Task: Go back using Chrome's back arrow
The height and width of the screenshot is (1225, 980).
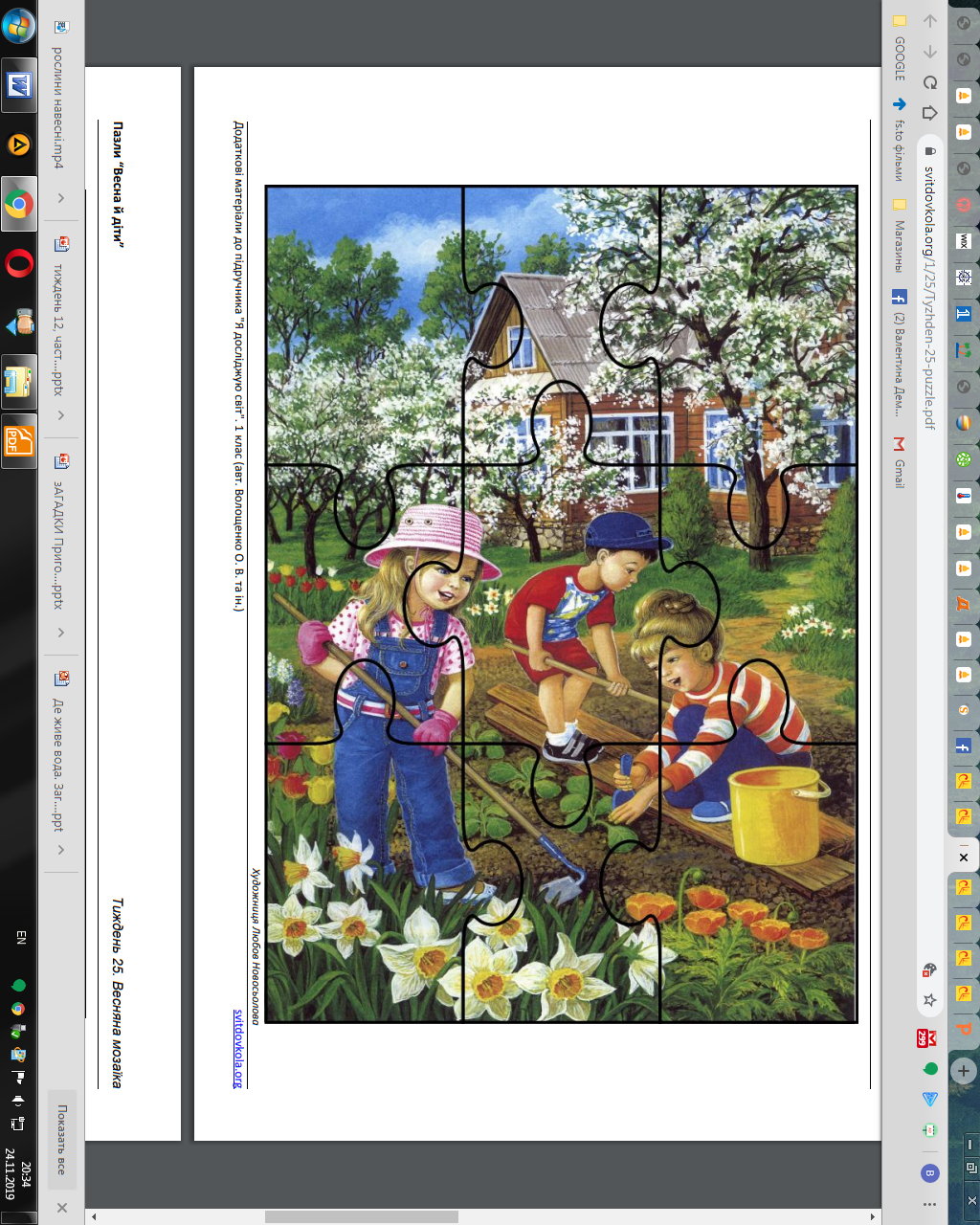Action: (x=929, y=21)
